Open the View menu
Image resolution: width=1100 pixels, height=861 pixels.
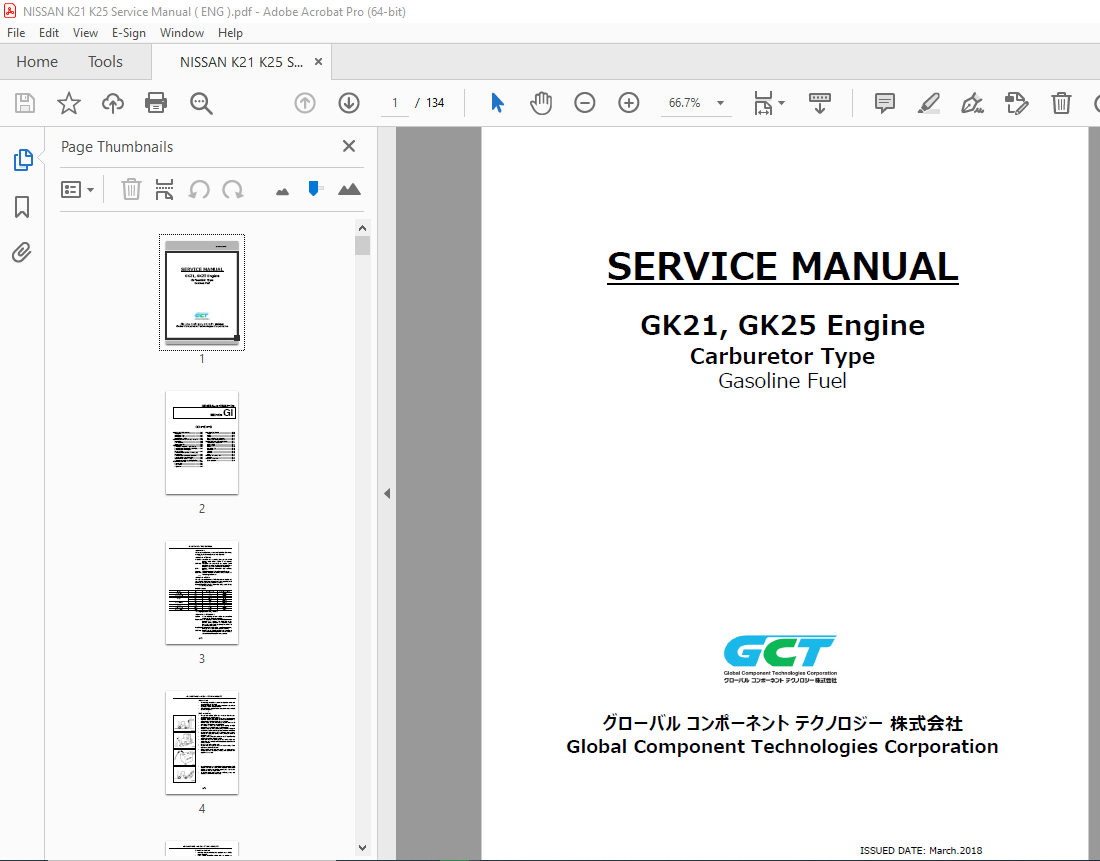coord(85,33)
